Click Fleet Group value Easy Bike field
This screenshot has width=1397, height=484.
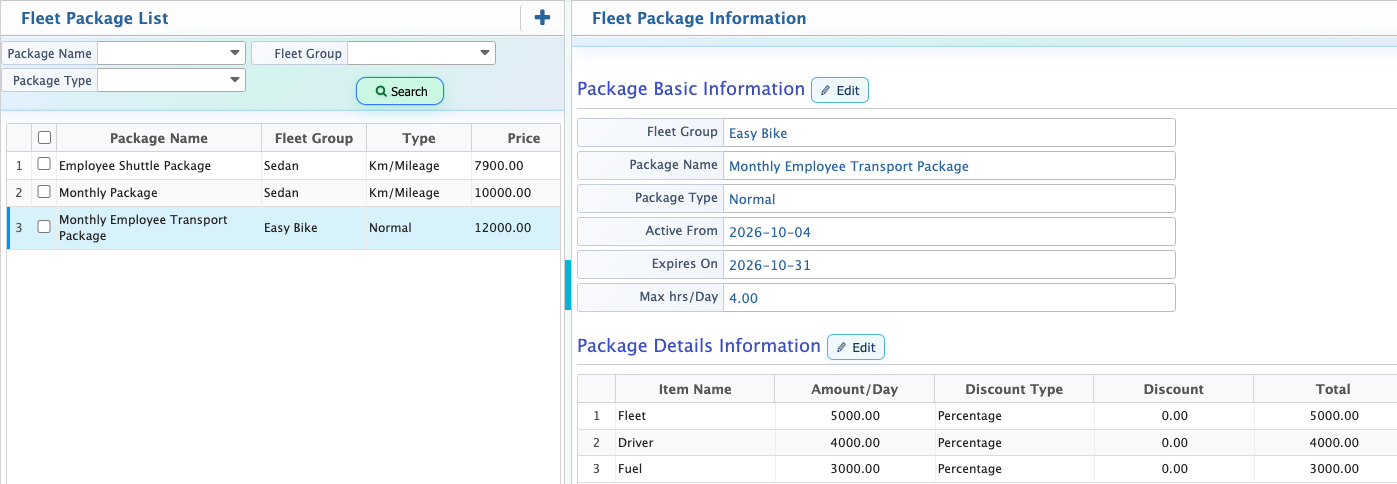pyautogui.click(x=949, y=132)
